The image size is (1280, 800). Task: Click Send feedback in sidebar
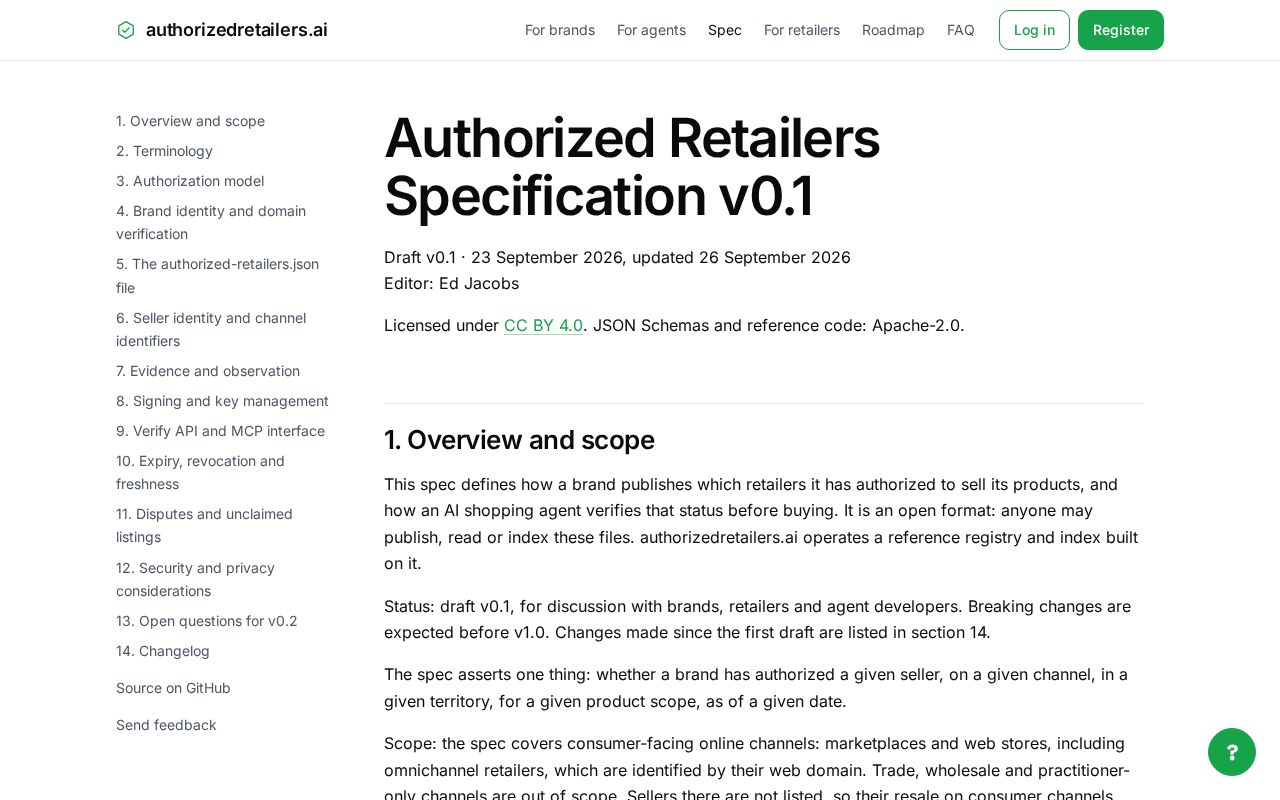coord(166,725)
